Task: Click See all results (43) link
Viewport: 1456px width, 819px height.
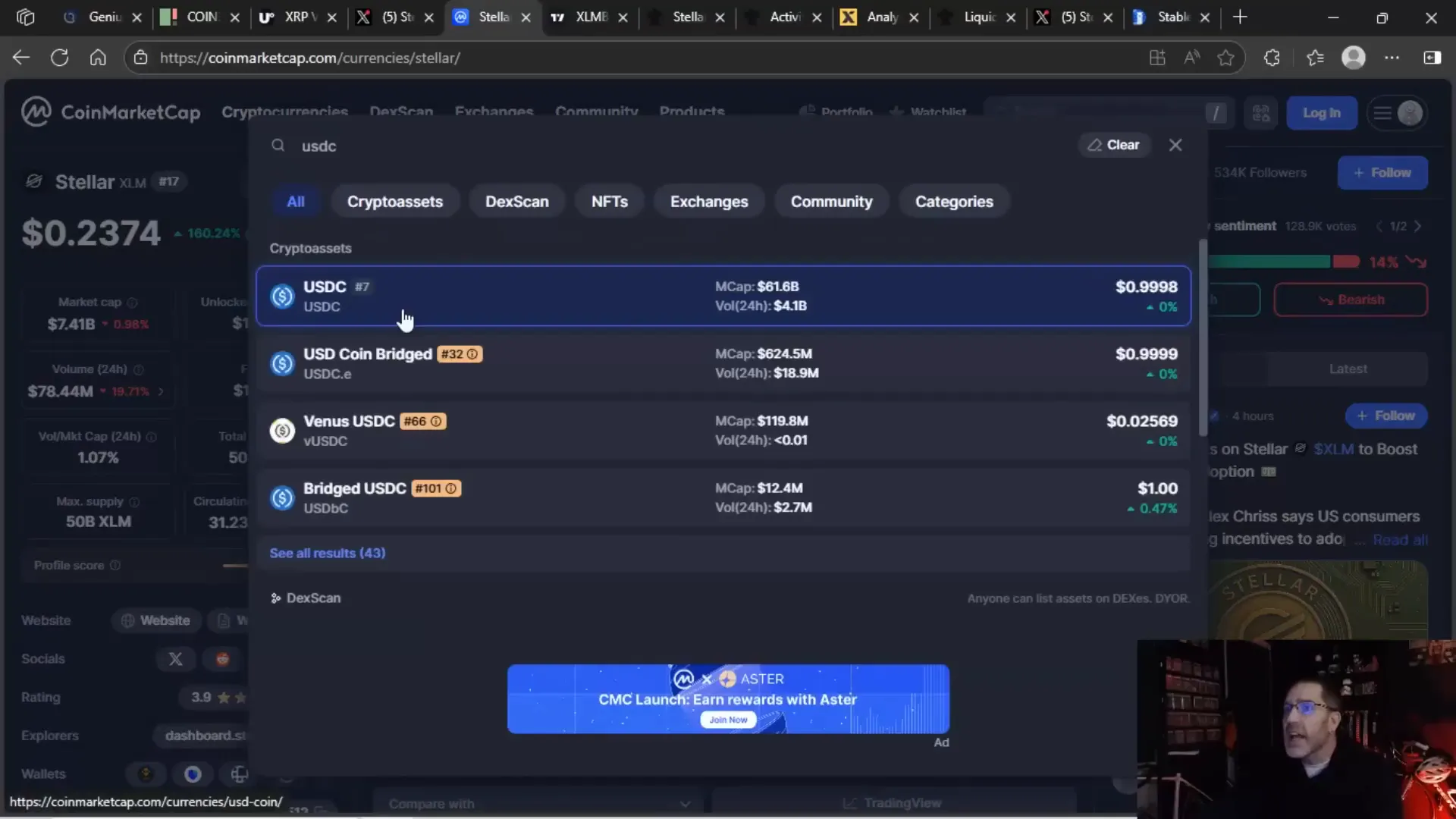Action: click(328, 554)
